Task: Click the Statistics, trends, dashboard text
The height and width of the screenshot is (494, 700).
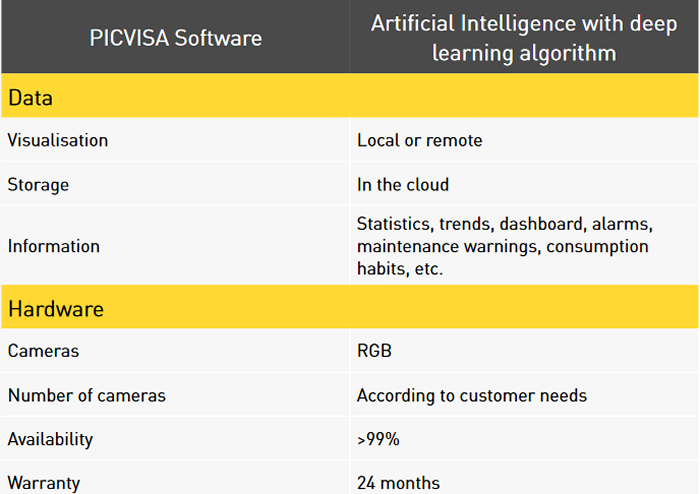Action: [504, 224]
